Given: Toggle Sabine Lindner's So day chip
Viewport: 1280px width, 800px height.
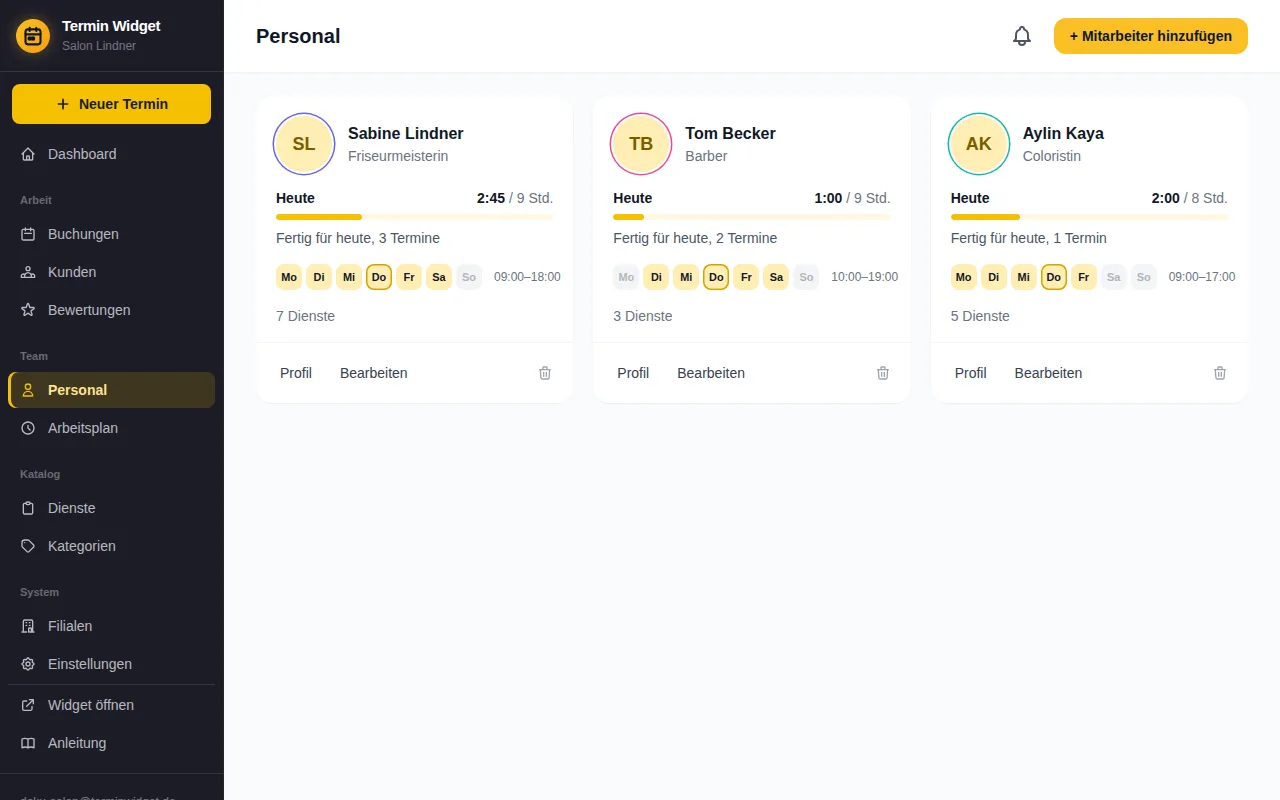Looking at the screenshot, I should tap(469, 277).
